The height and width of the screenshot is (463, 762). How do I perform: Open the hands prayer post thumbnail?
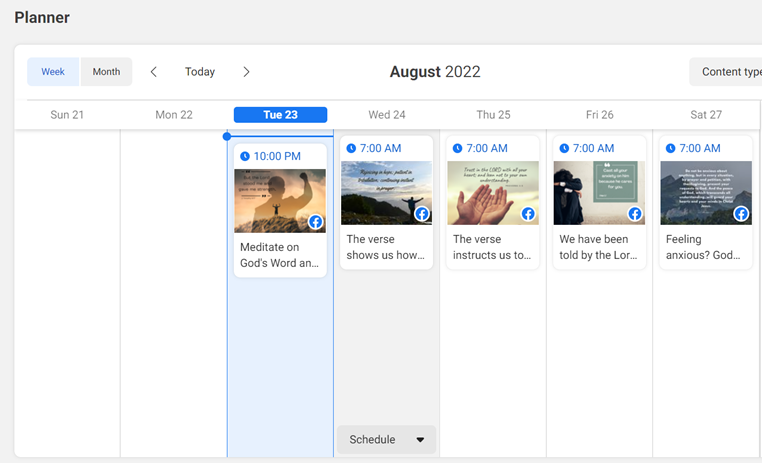click(x=493, y=193)
